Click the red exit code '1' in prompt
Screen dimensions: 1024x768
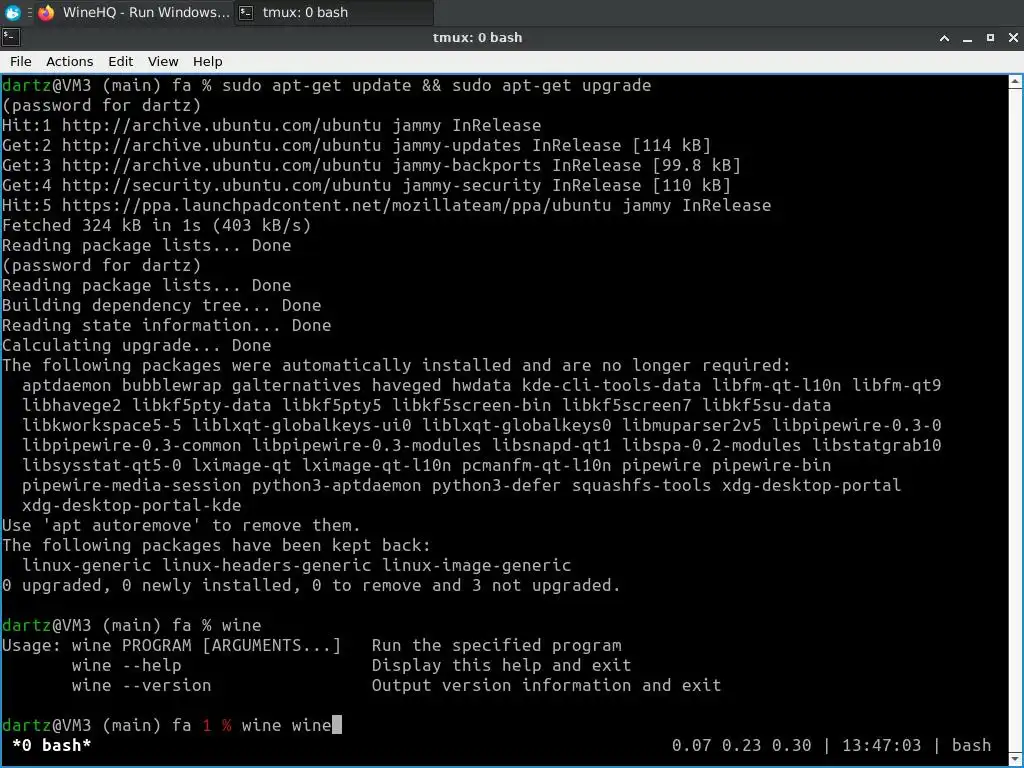click(x=207, y=725)
